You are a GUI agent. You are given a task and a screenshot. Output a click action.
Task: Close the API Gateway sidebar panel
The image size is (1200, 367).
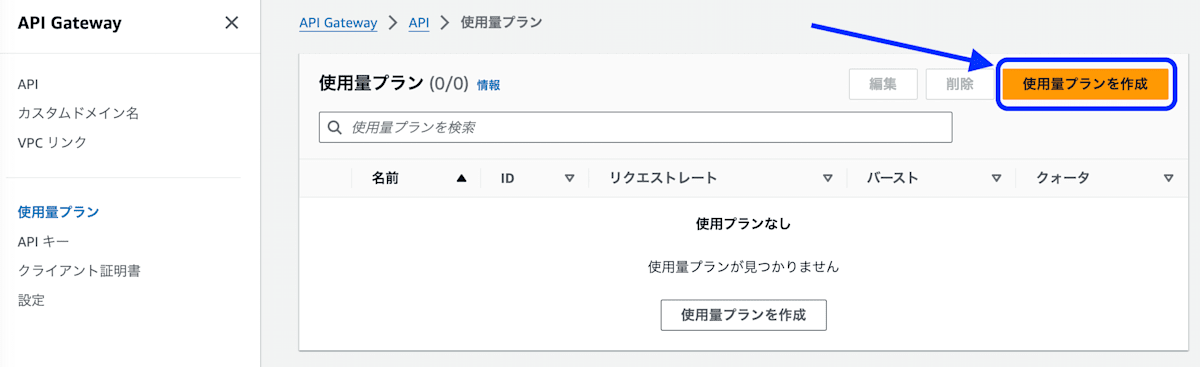tap(232, 23)
